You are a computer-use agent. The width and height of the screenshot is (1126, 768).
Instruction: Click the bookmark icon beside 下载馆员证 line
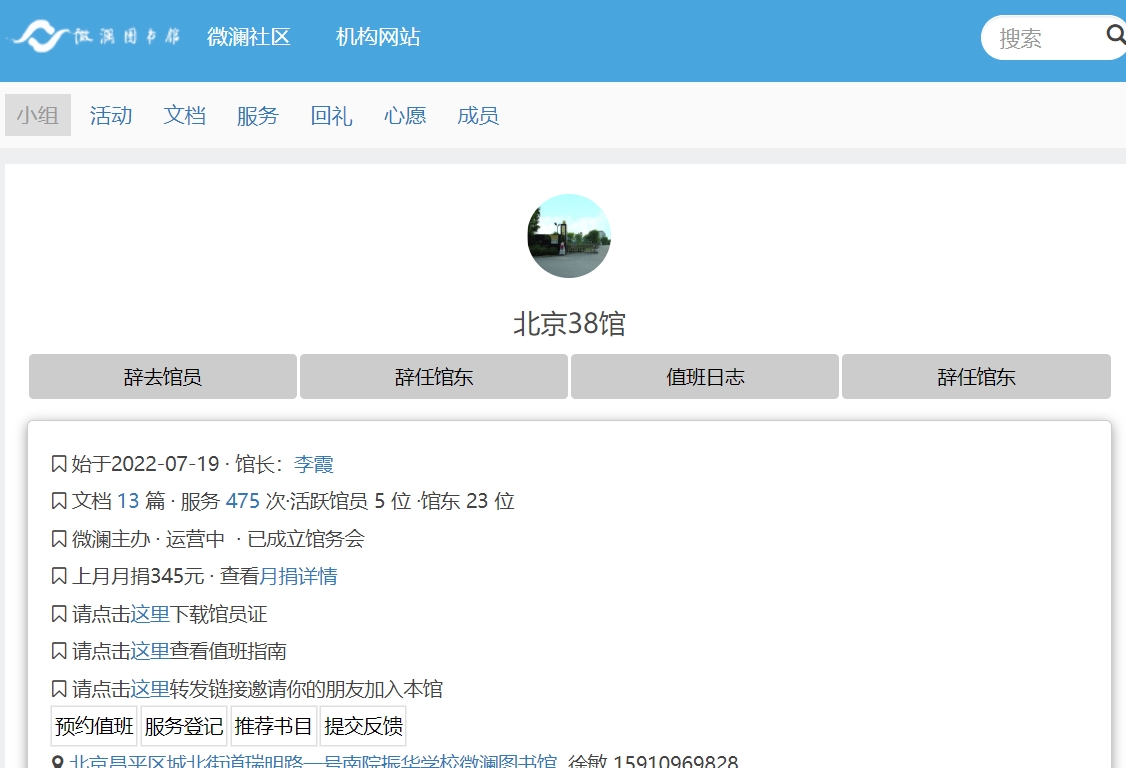[59, 614]
